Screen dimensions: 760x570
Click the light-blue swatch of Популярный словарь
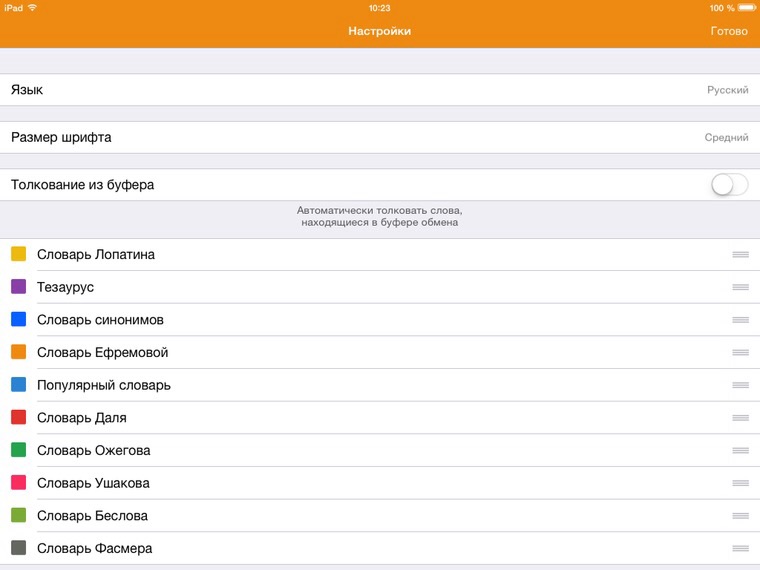[18, 385]
